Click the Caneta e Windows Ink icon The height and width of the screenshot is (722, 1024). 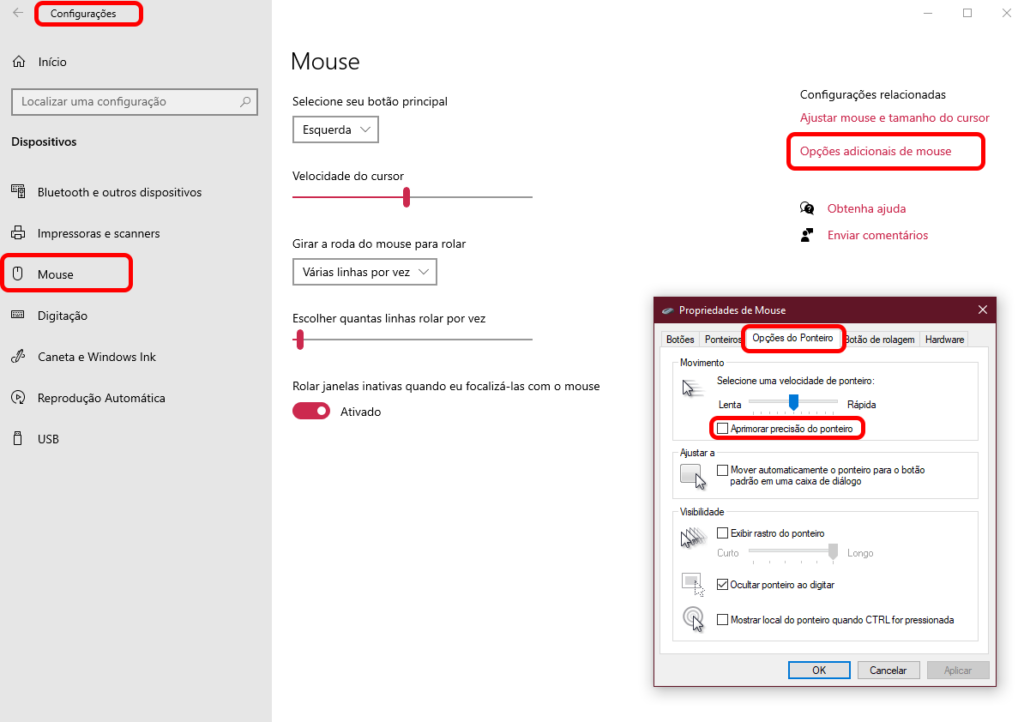pos(19,357)
